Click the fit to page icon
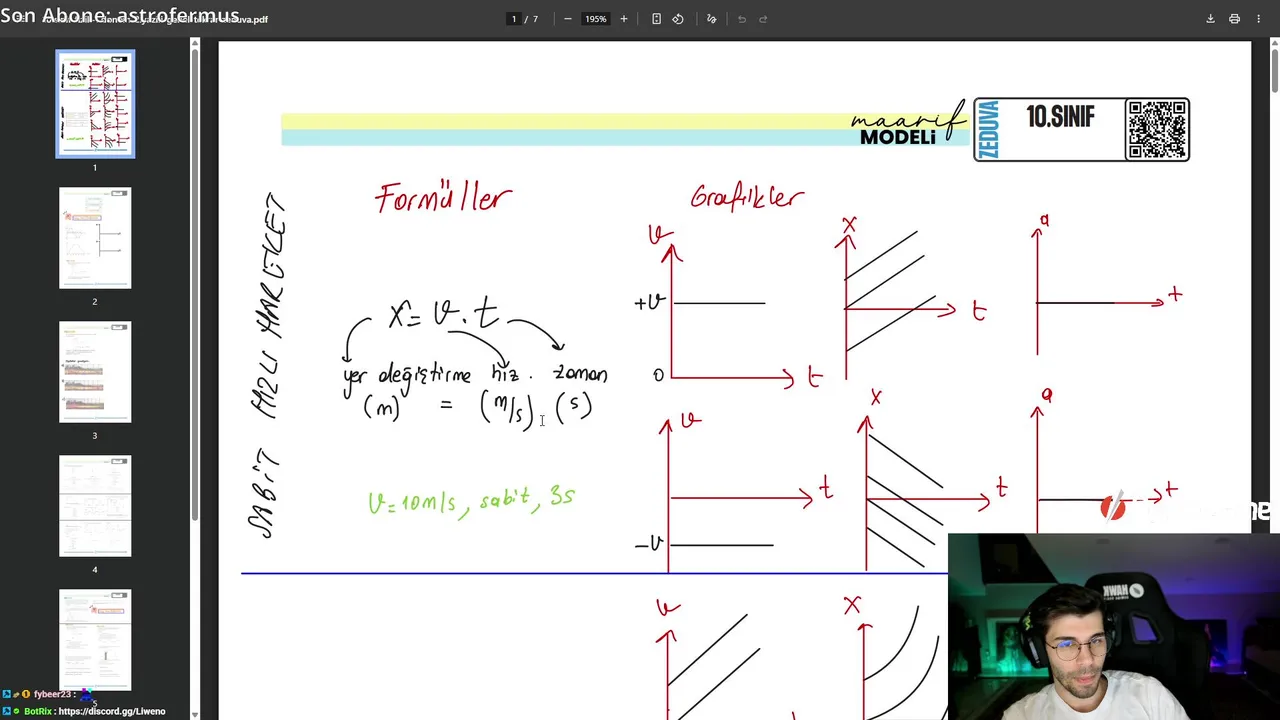This screenshot has width=1280, height=720. (x=656, y=19)
